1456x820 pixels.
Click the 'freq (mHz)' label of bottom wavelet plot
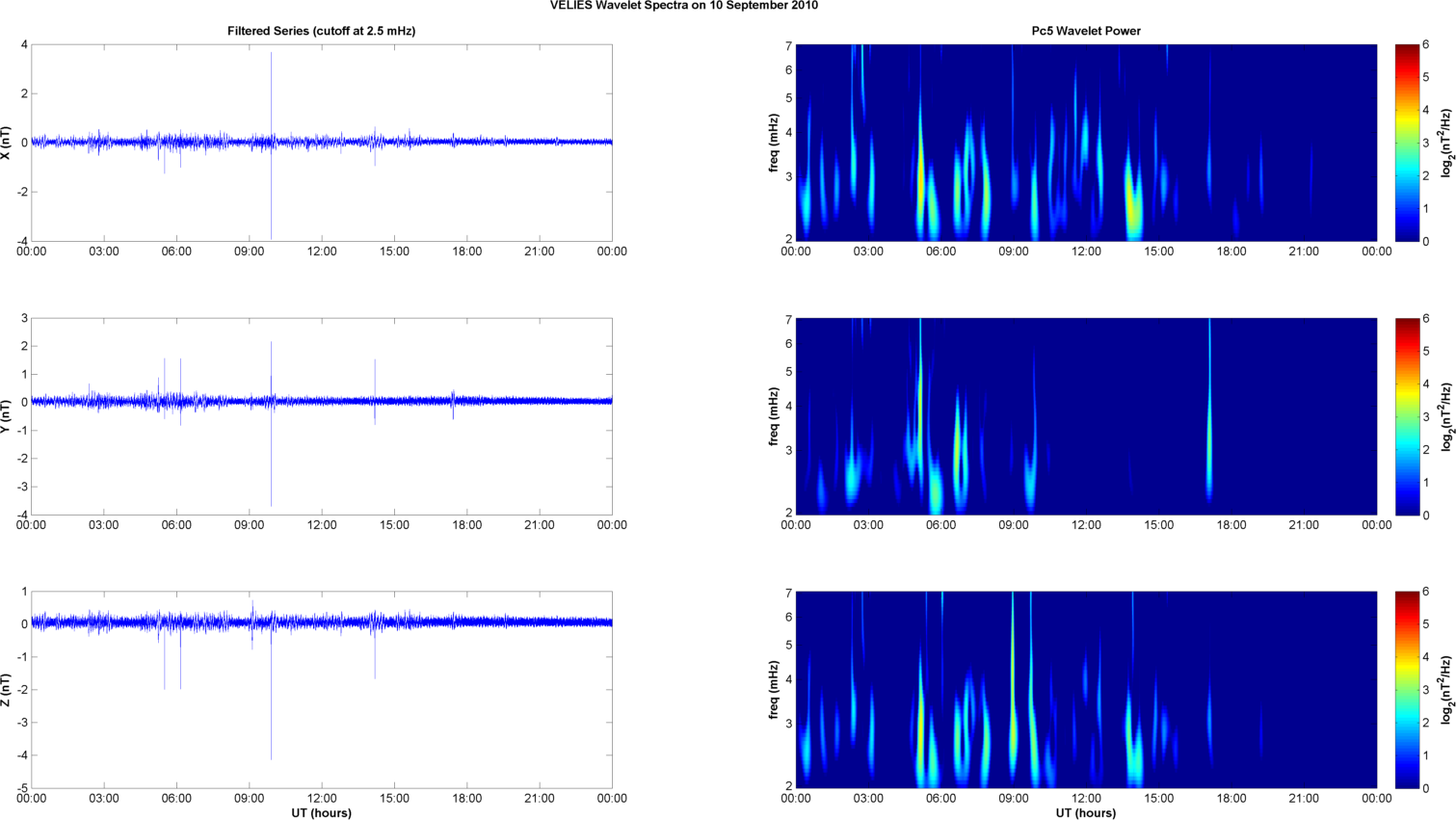click(774, 690)
